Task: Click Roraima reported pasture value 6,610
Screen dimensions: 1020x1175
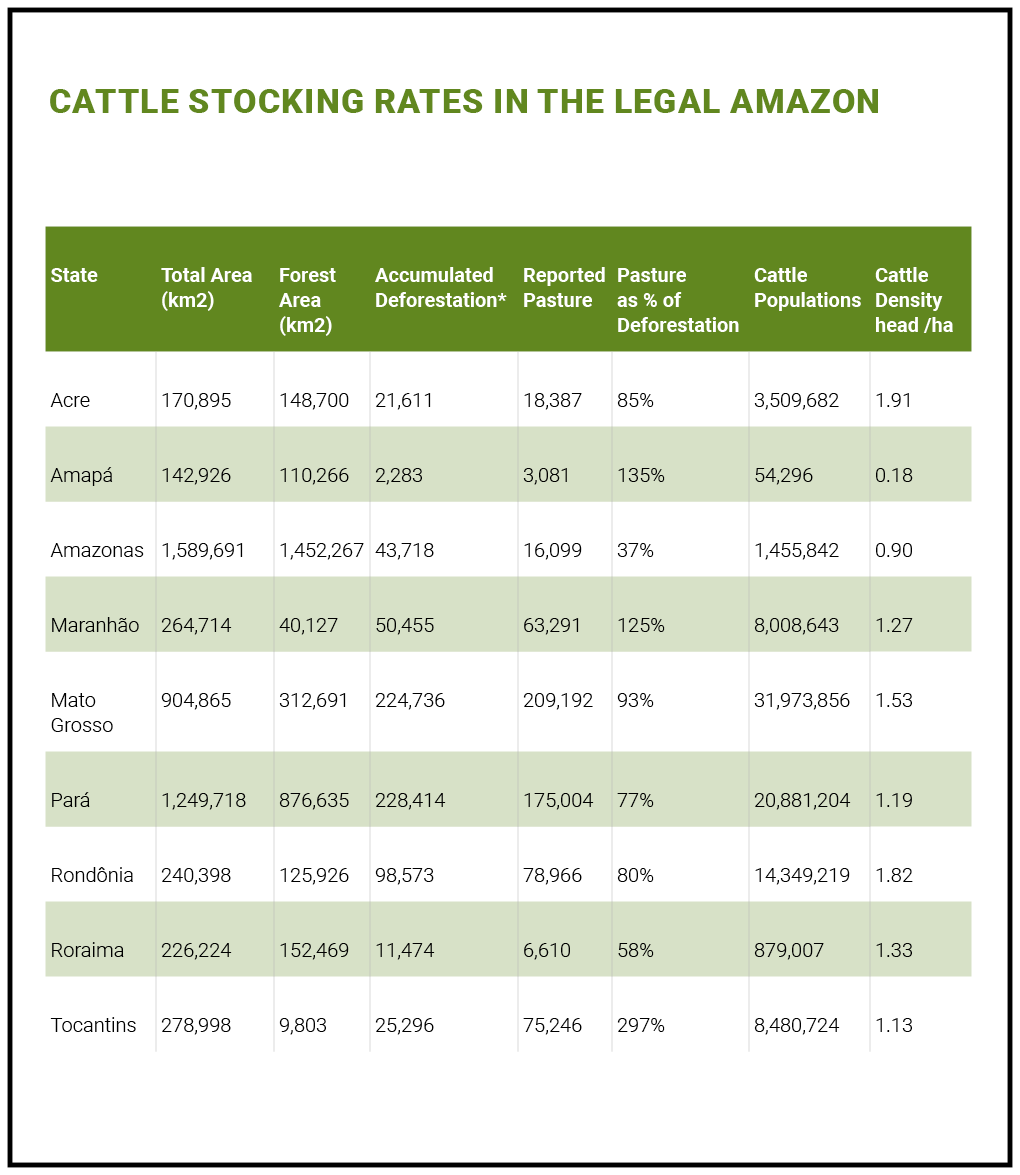Action: 547,950
